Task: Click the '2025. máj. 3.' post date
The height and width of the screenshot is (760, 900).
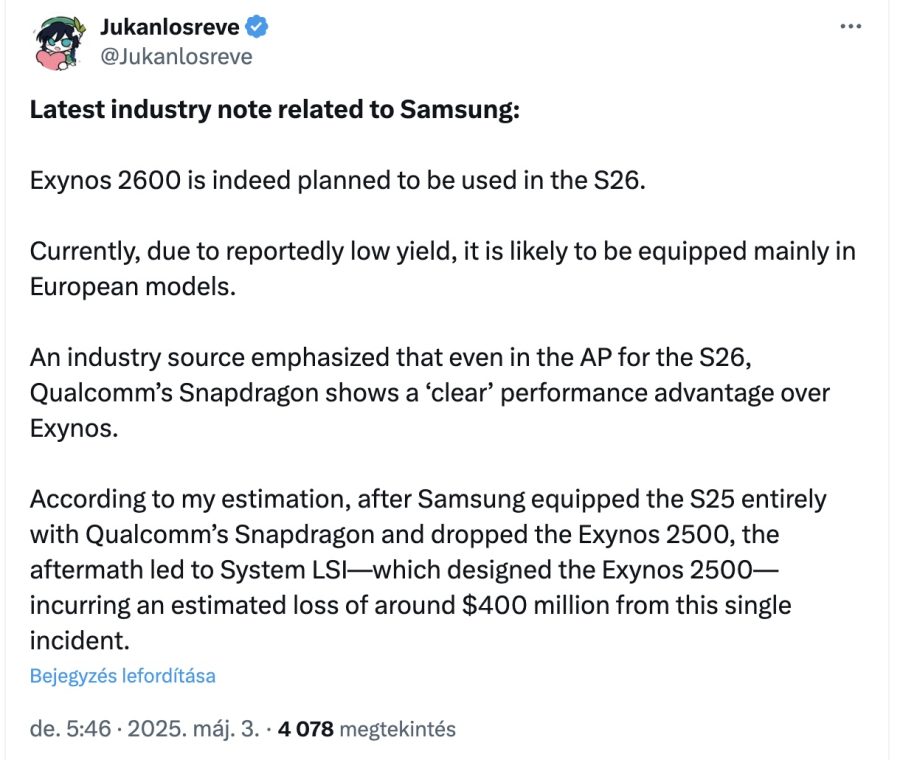Action: 189,729
